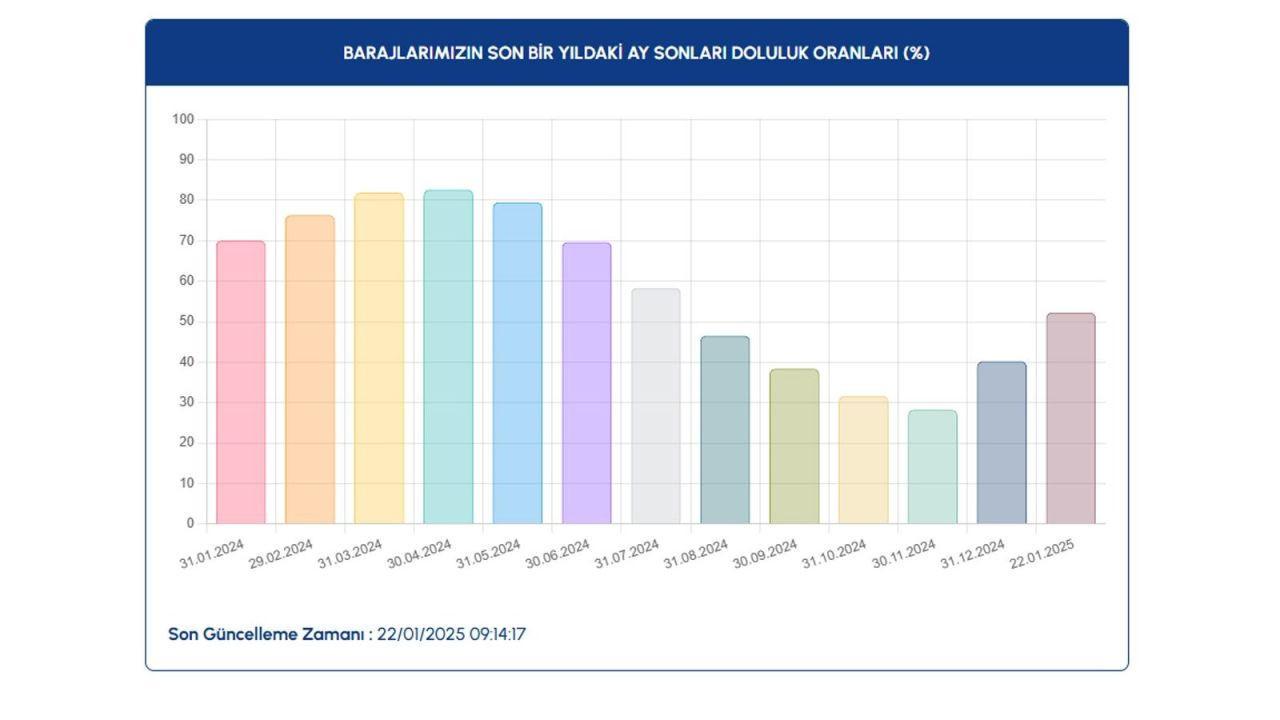Click y-axis value '80'

(187, 200)
